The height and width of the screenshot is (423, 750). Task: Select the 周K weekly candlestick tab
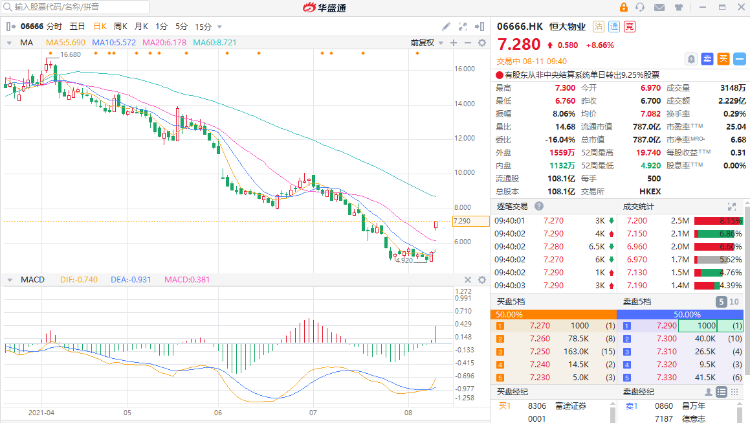point(121,26)
